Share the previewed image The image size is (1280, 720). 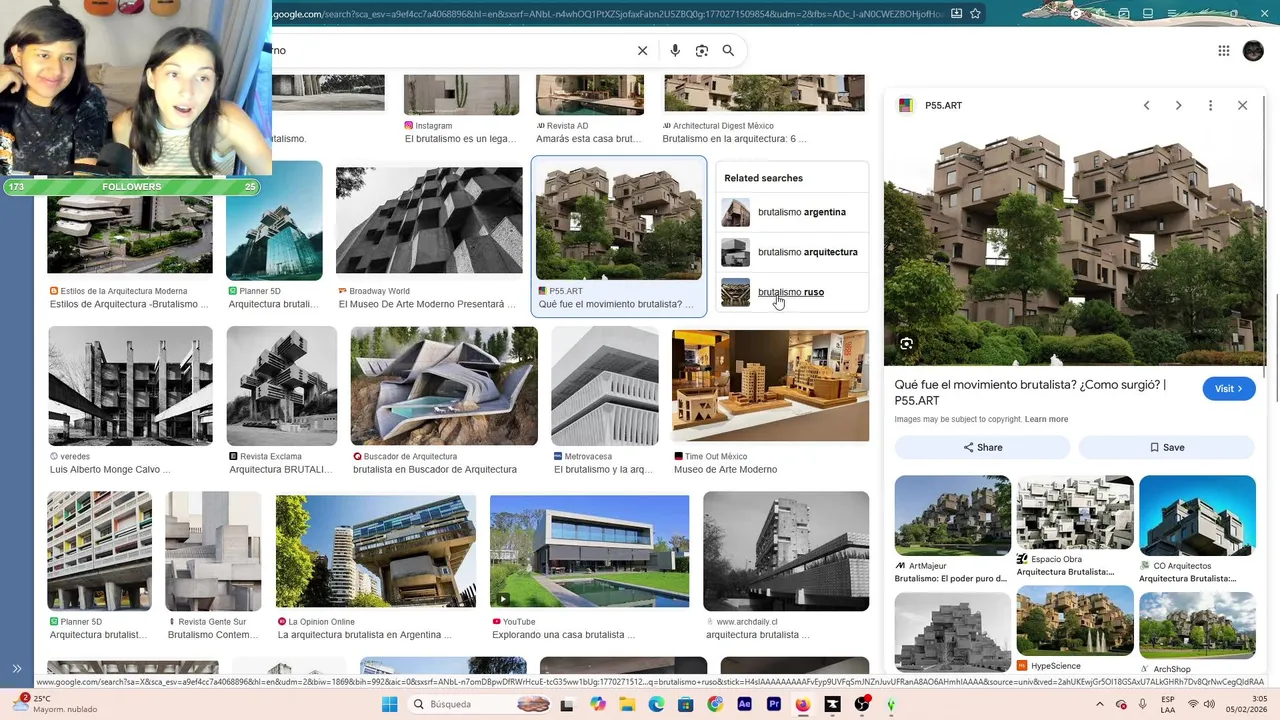point(982,447)
